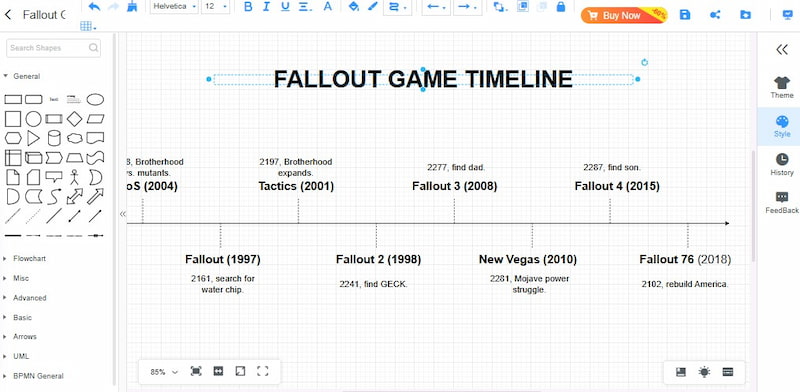
Task: Toggle italic formatting
Action: (266, 7)
